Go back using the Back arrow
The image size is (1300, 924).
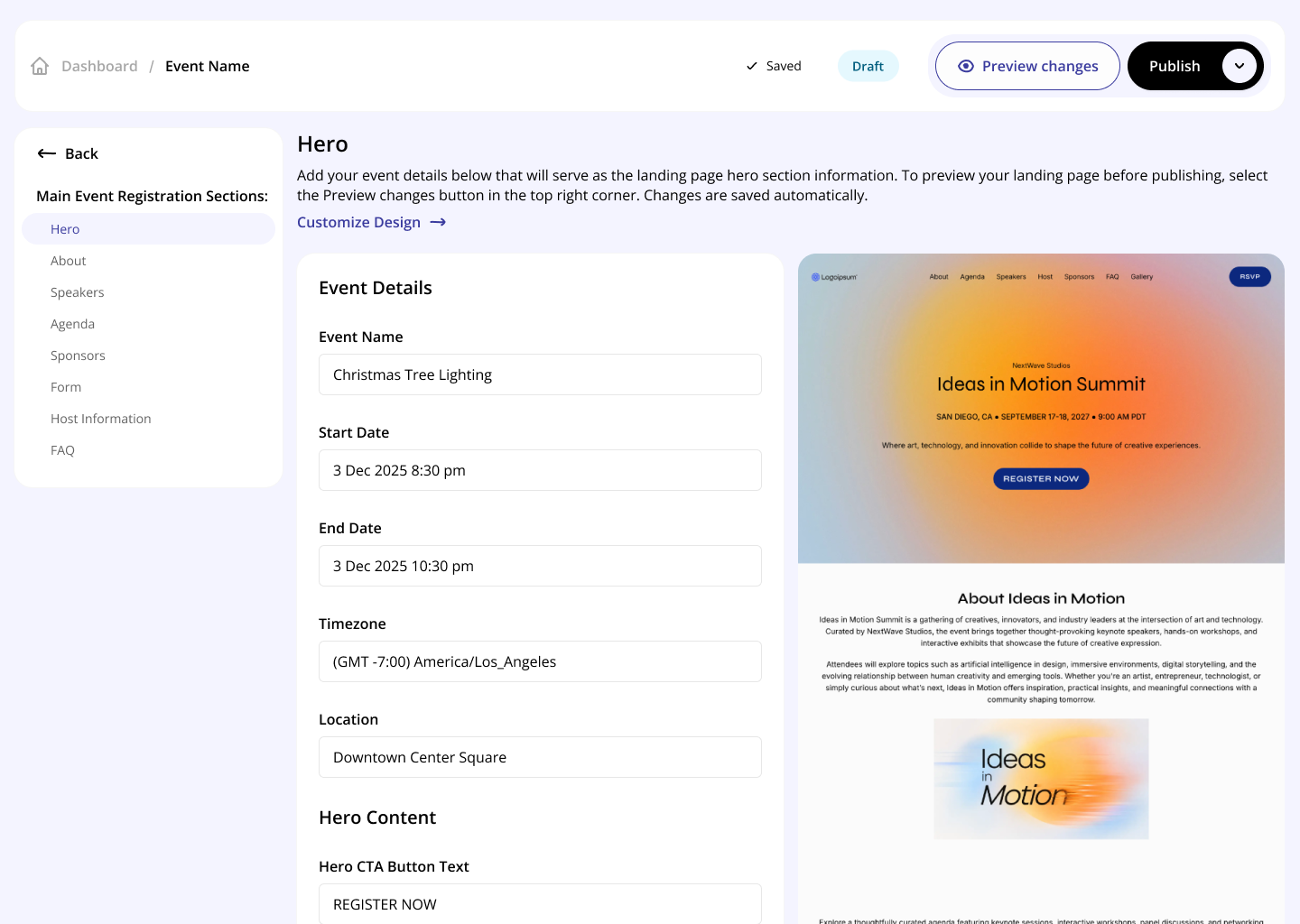tap(47, 153)
